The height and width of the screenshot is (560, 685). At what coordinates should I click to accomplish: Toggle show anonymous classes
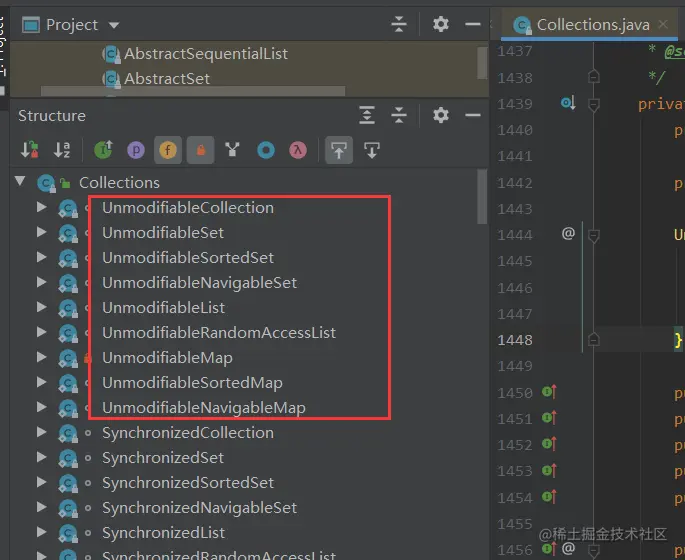(x=266, y=150)
